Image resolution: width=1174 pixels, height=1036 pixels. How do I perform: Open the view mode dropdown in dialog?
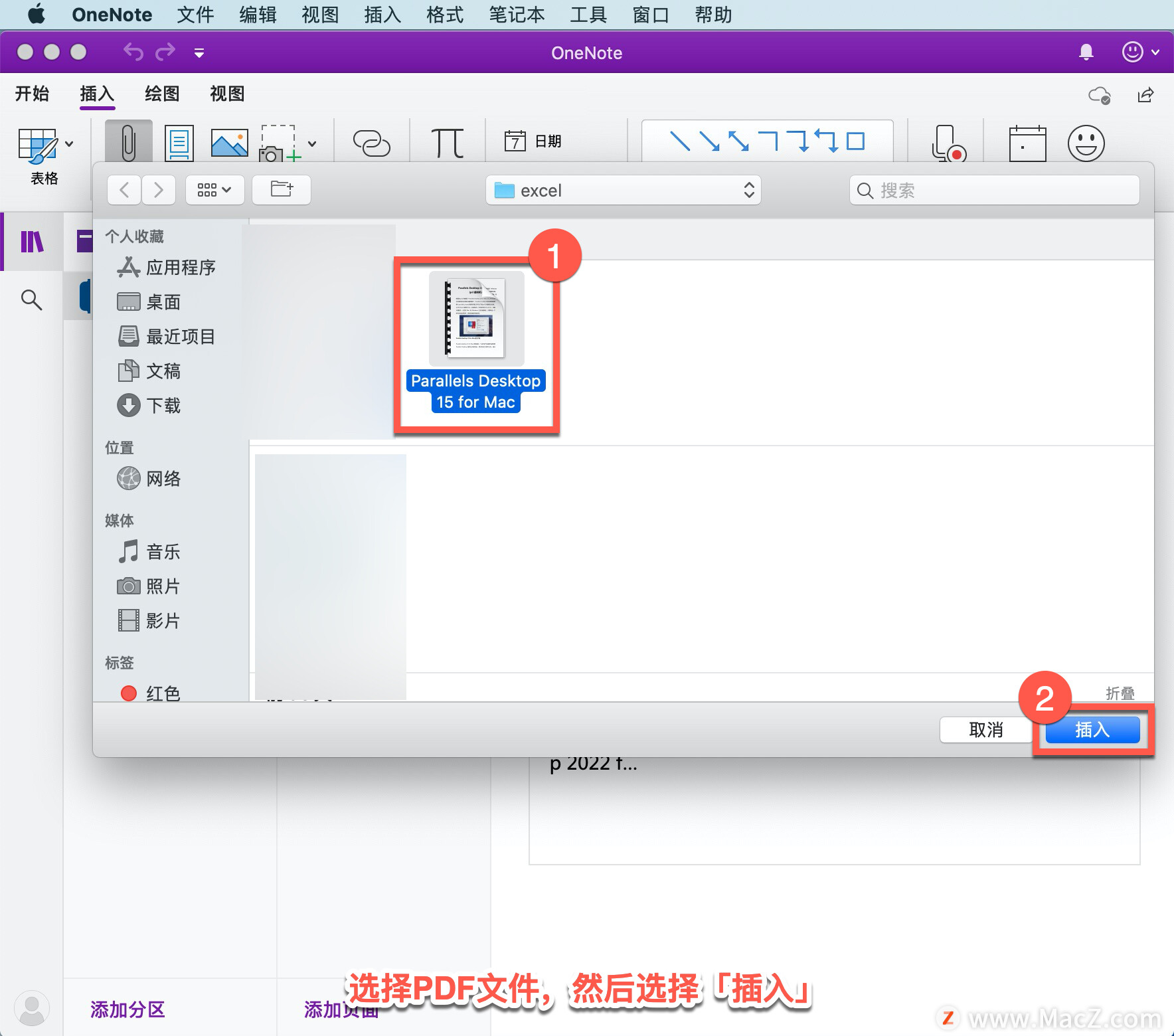pyautogui.click(x=214, y=190)
